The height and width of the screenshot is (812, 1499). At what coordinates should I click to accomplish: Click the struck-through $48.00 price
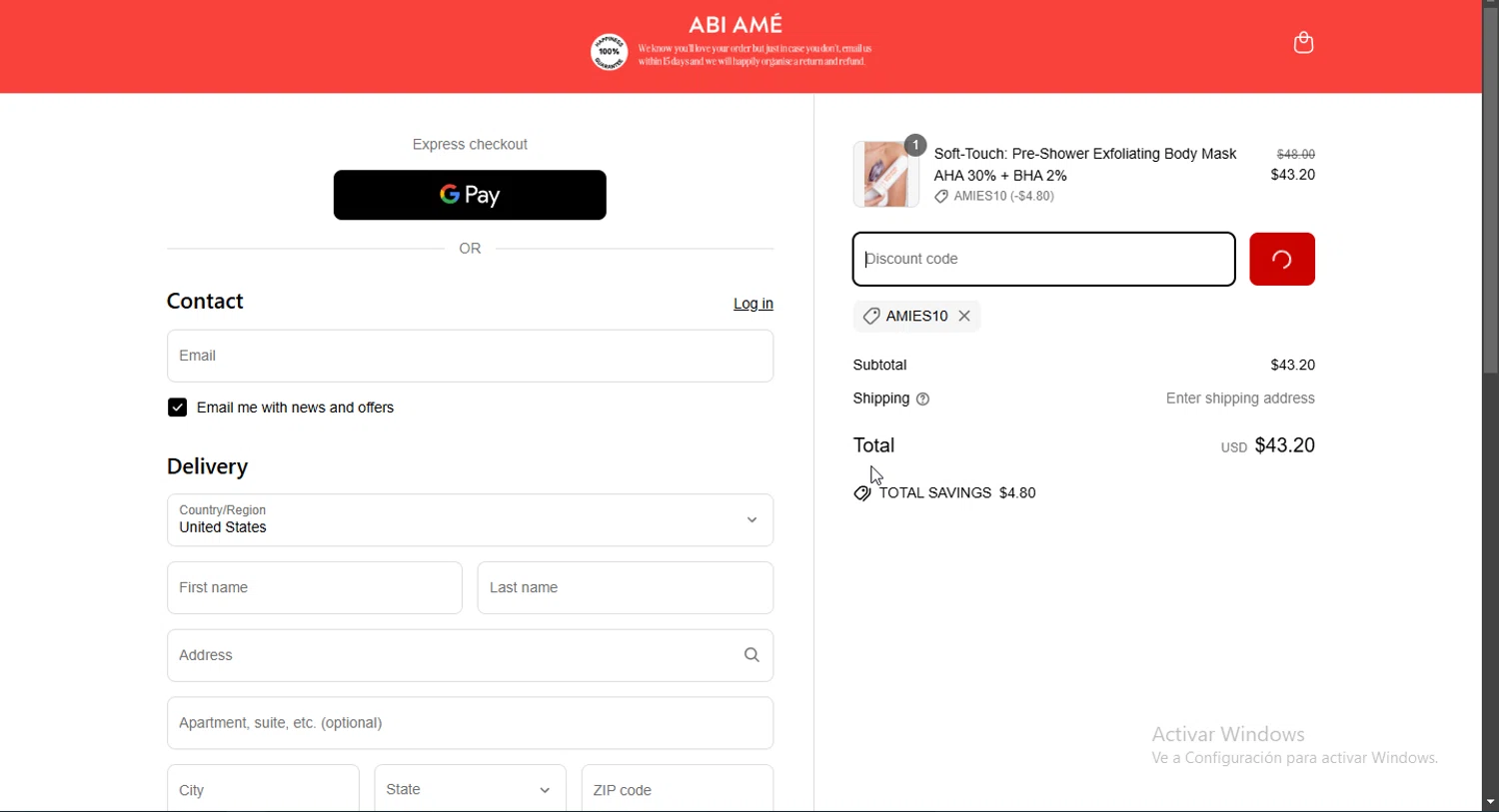1296,155
